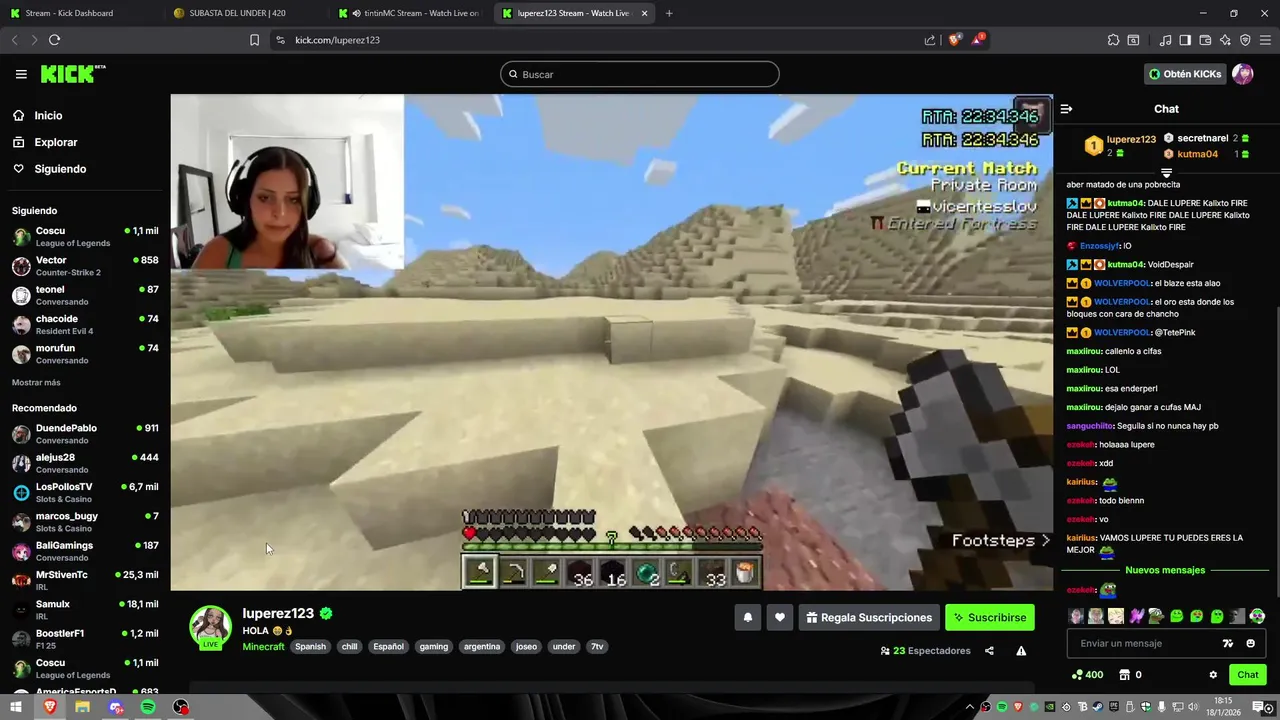Open Coscu channel in Siguiendo list
Screen dimensions: 1280x720
click(85, 237)
